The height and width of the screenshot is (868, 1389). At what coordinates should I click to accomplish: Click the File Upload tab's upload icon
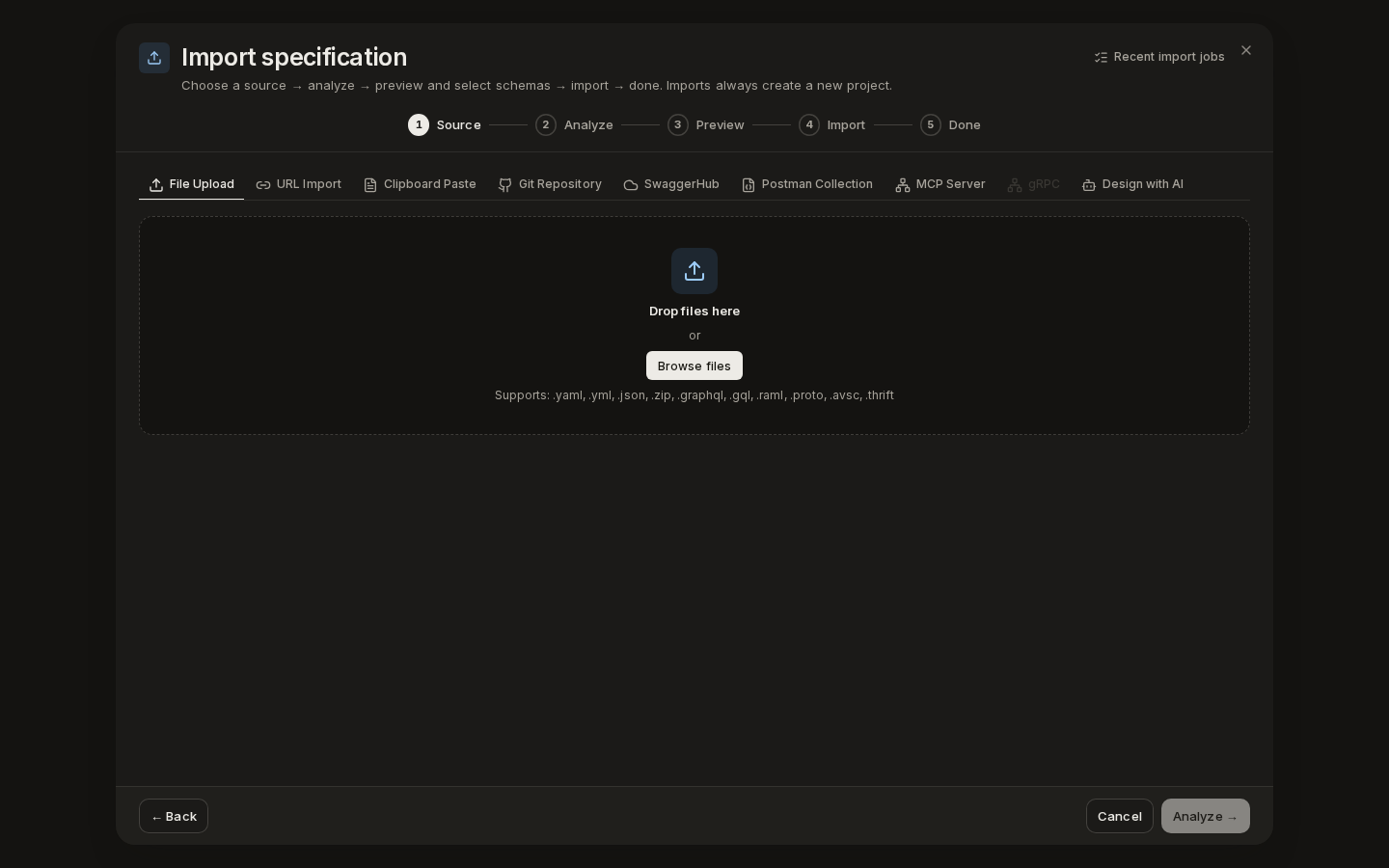coord(156,185)
